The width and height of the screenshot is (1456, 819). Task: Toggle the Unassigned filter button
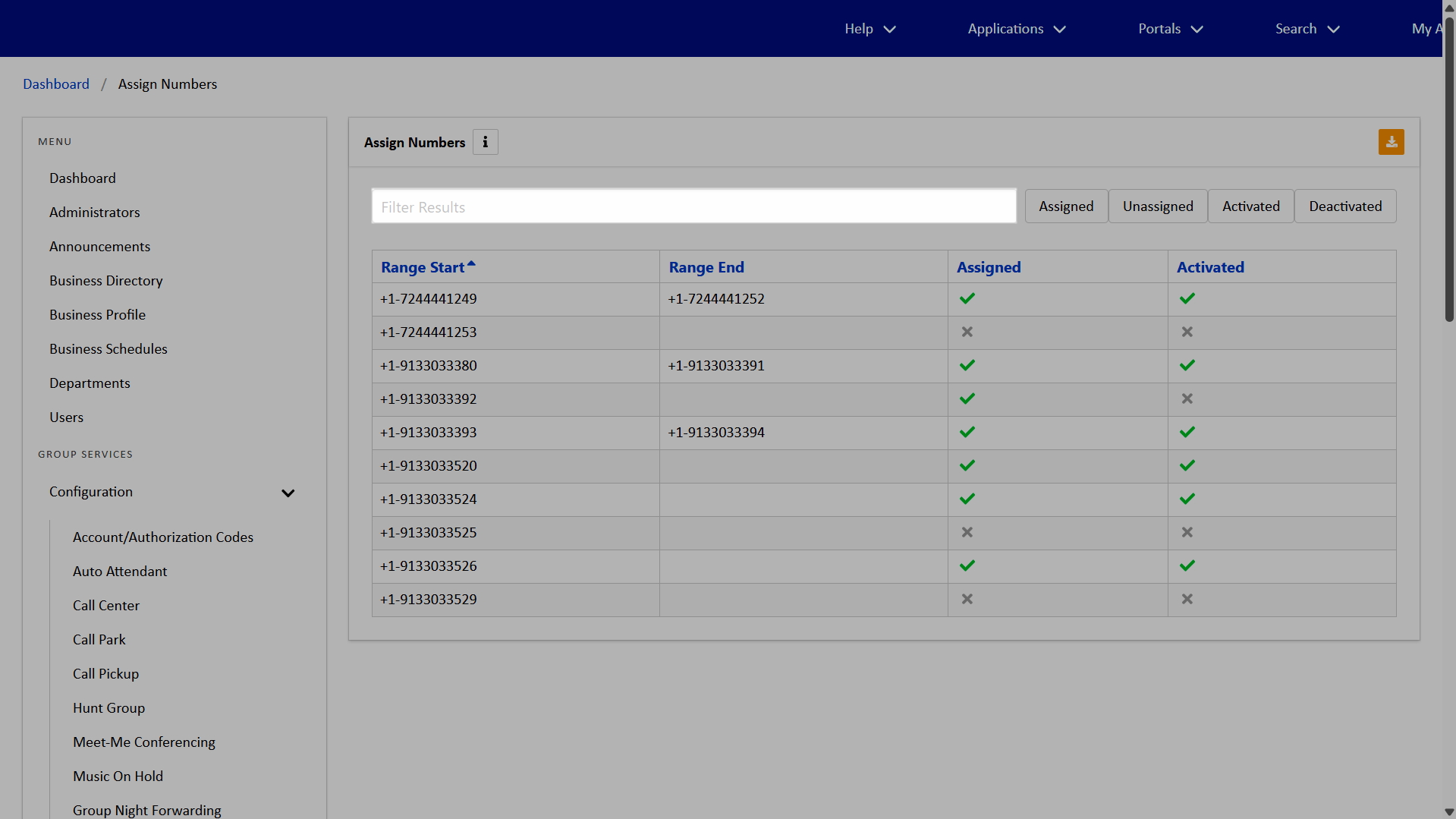(x=1157, y=206)
